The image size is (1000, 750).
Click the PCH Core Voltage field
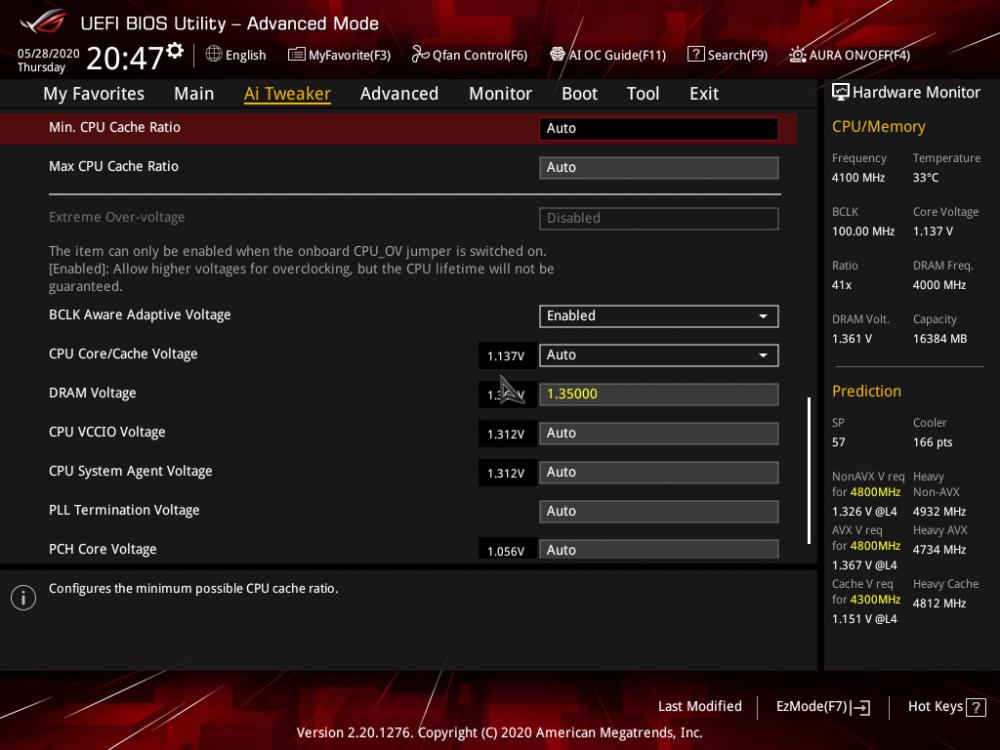coord(659,549)
